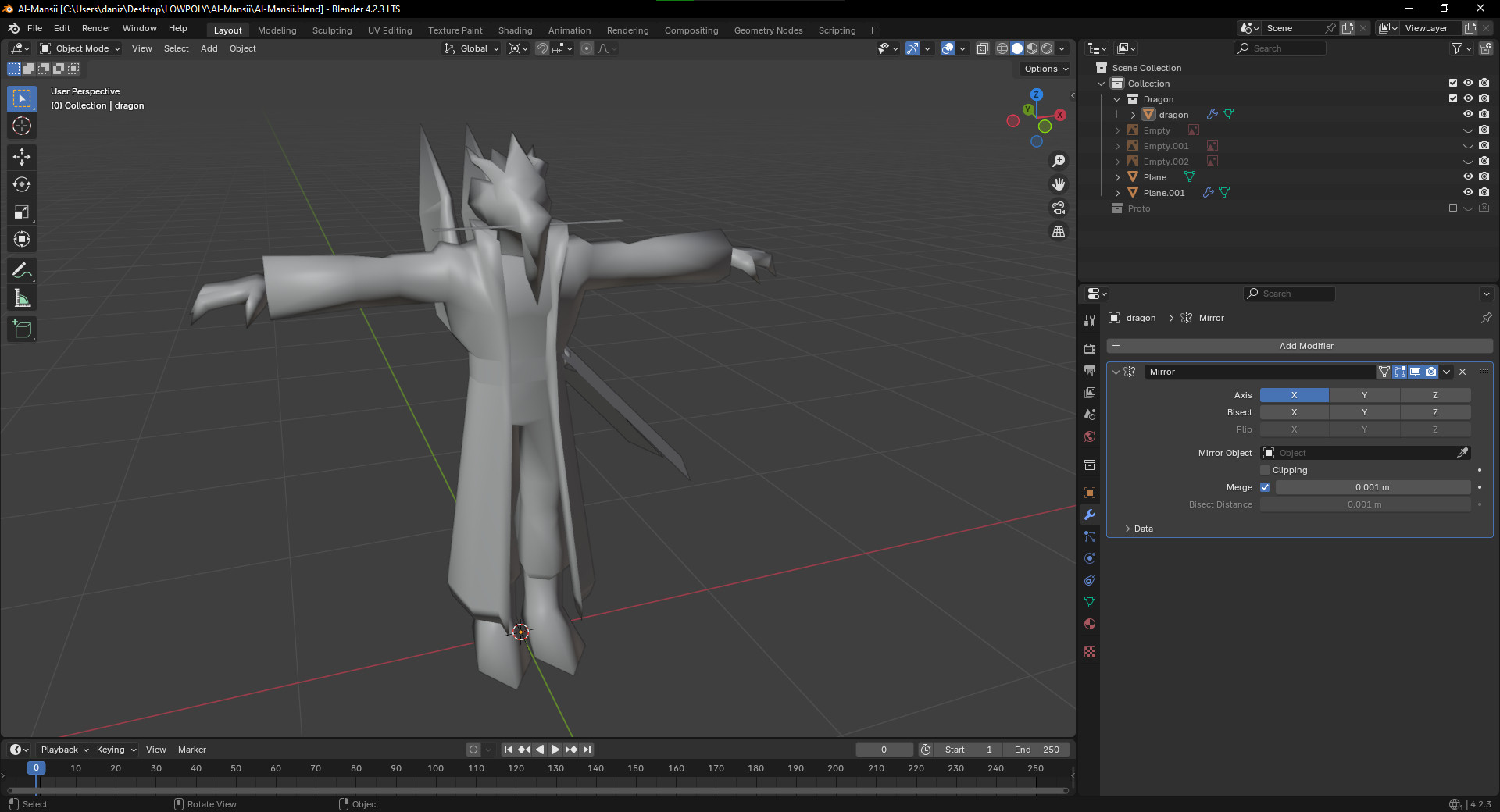1500x812 pixels.
Task: Hide Plane.001 in the viewport
Action: [x=1468, y=192]
